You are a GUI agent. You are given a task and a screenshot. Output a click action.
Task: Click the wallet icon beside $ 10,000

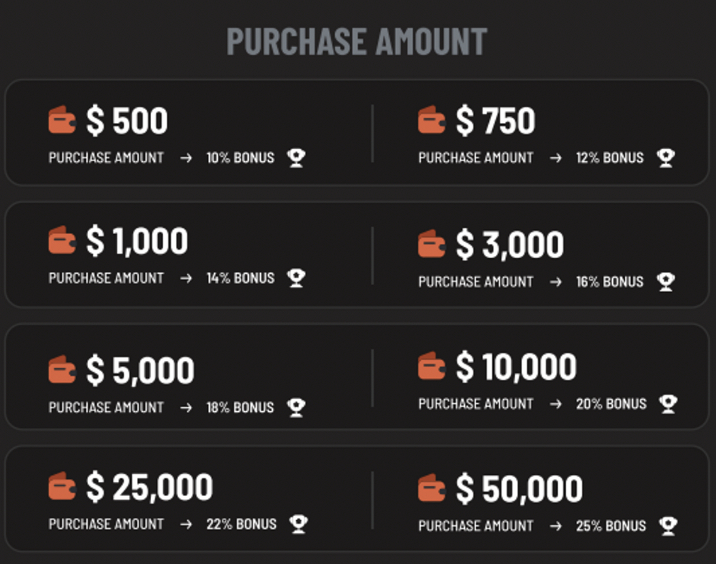pyautogui.click(x=432, y=366)
